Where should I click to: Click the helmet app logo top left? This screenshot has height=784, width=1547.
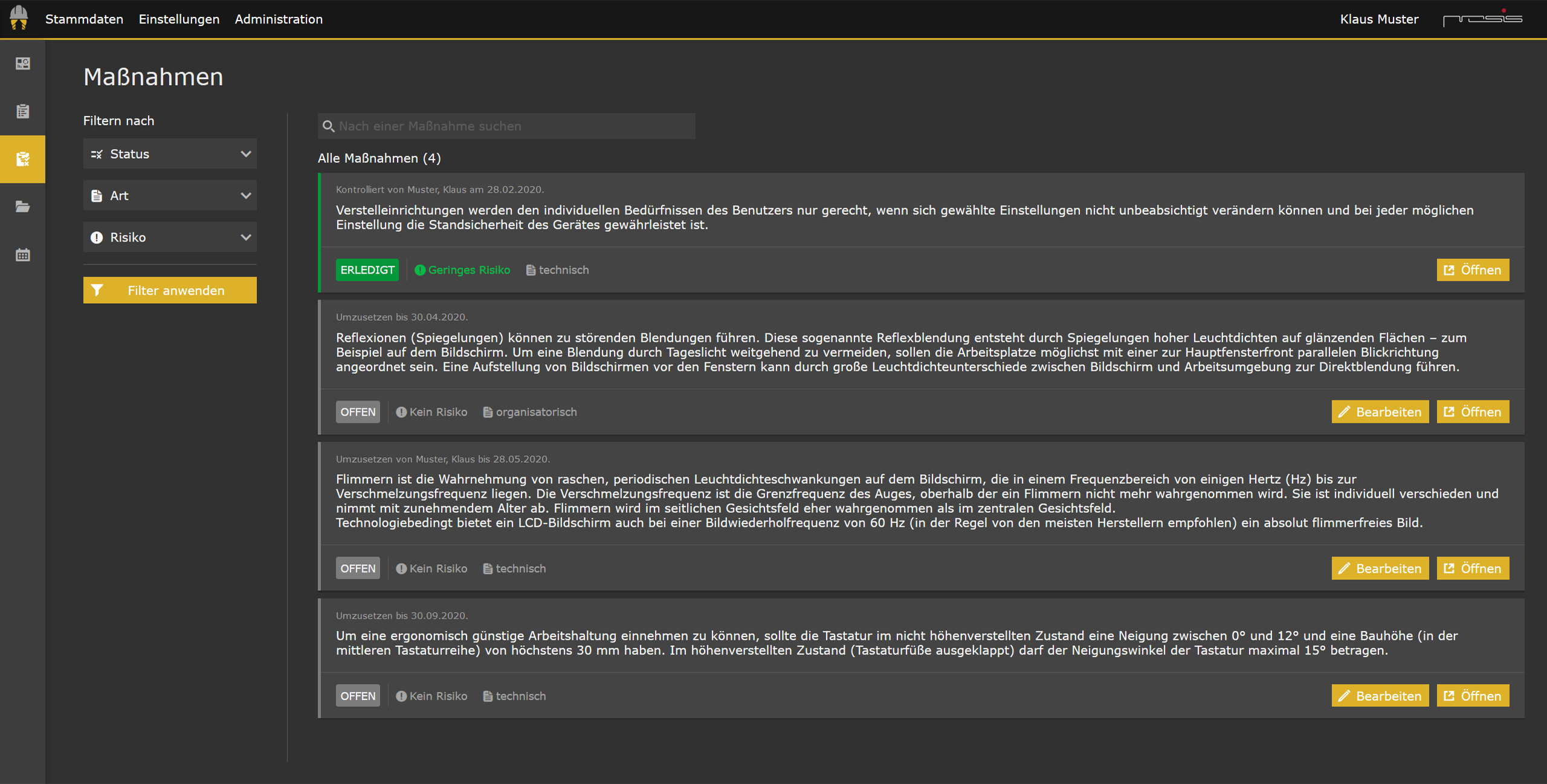[18, 18]
